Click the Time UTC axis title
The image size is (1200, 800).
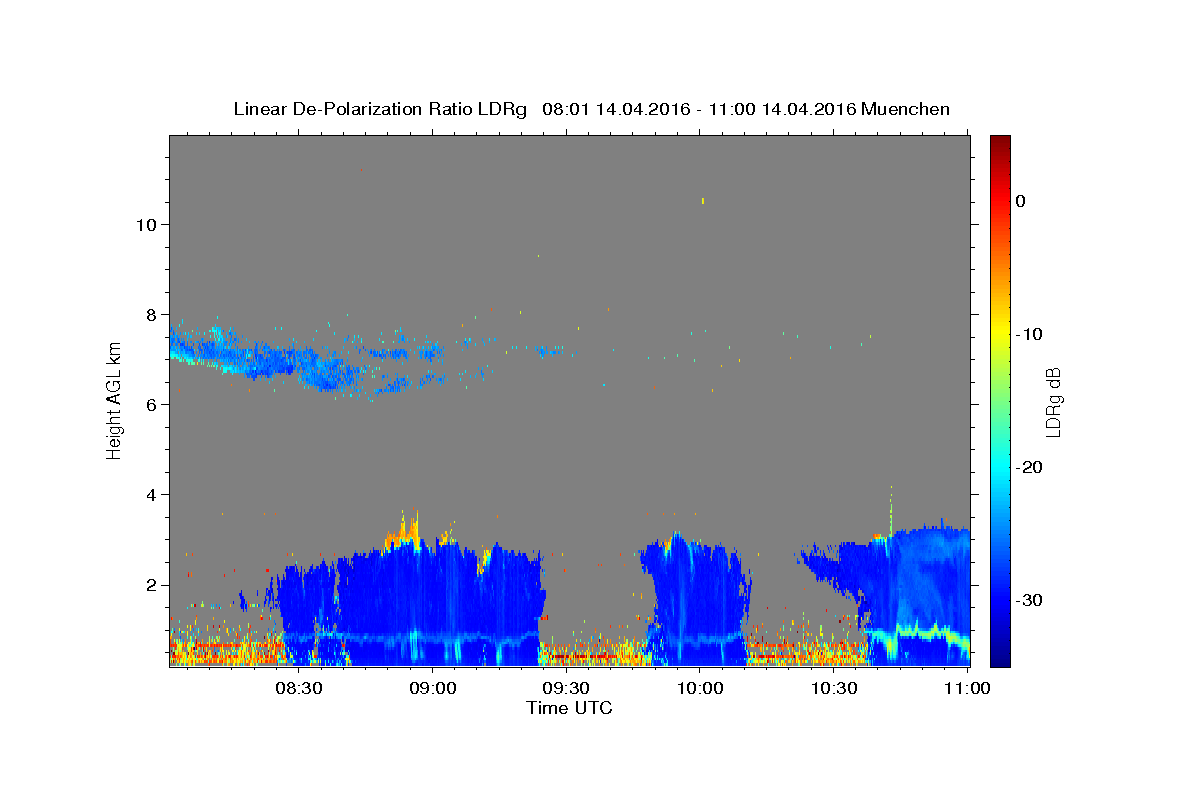(569, 708)
